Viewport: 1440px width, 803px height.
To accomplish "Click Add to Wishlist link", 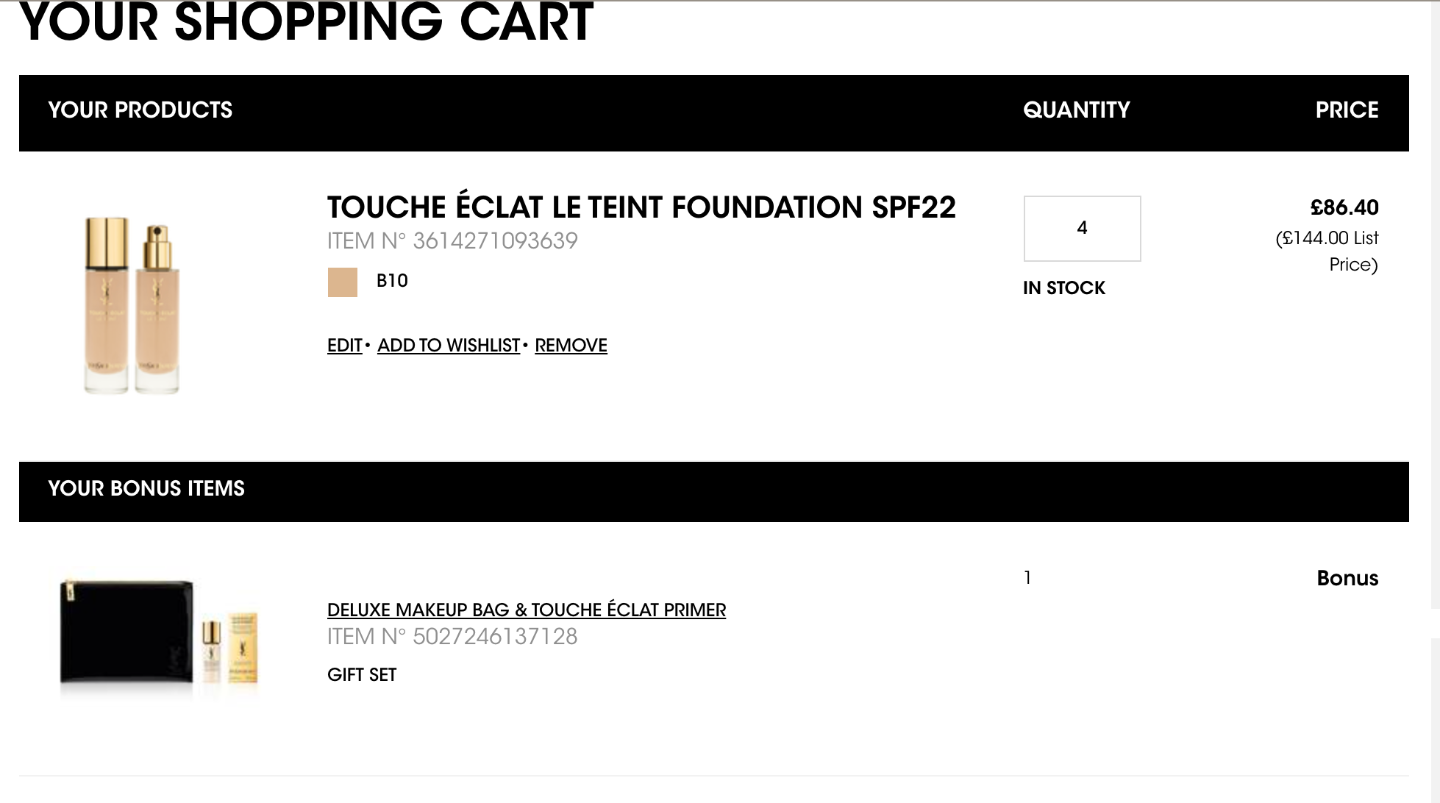I will click(449, 345).
